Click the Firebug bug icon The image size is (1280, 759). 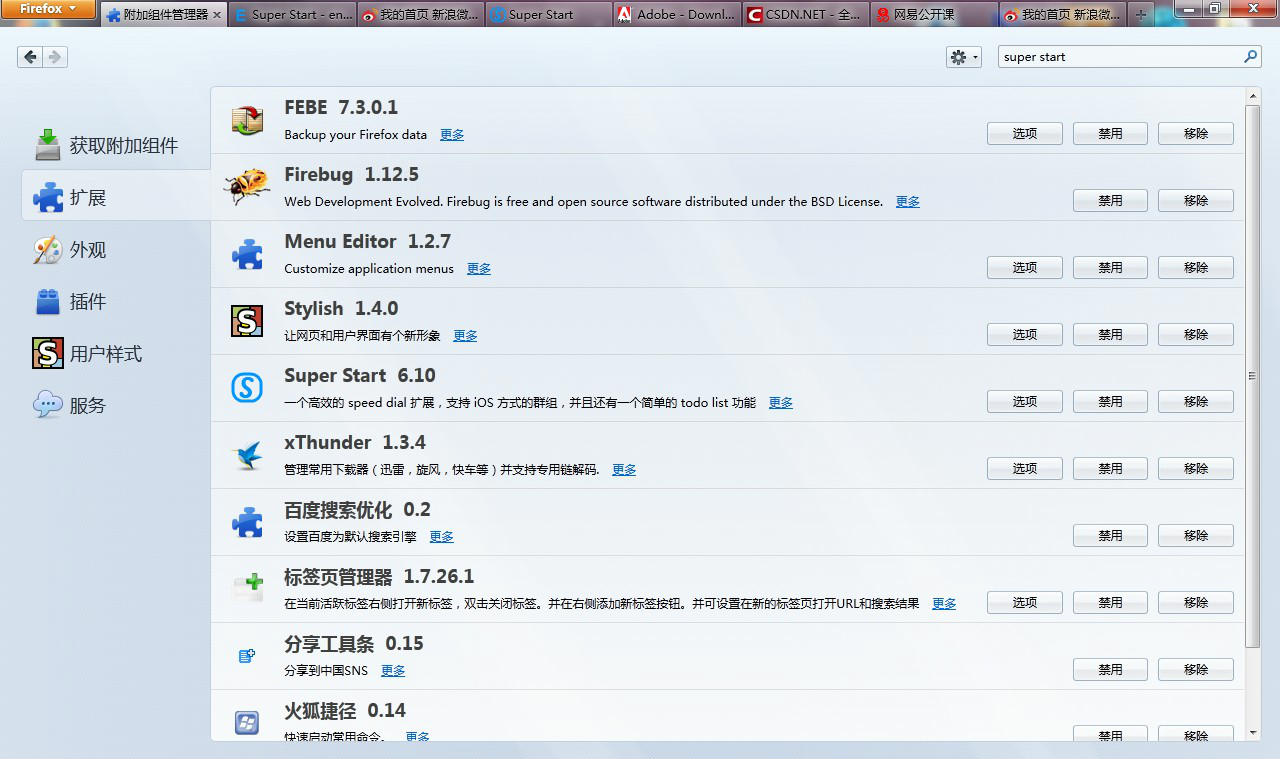tap(247, 186)
